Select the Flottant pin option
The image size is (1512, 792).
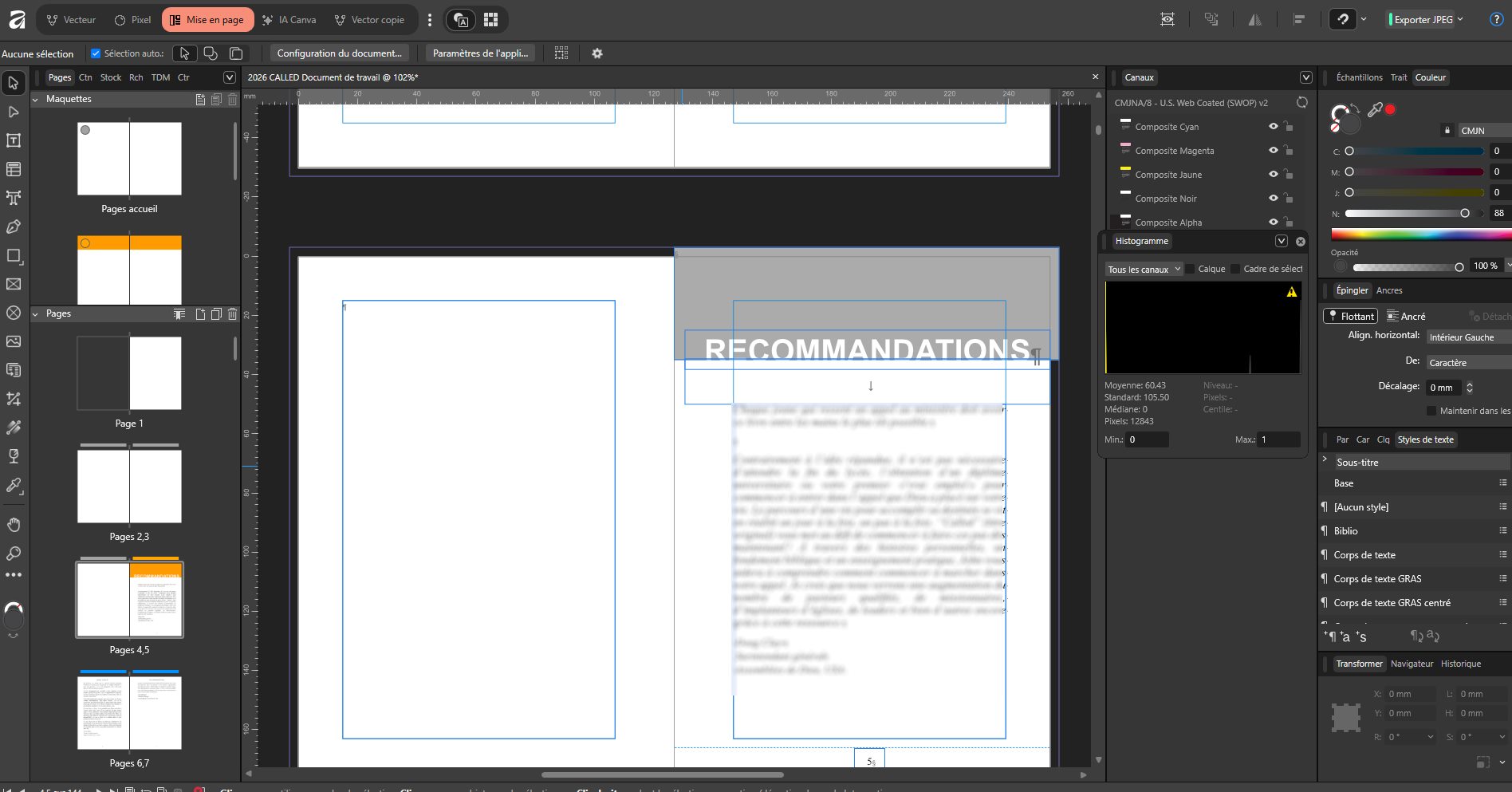tap(1350, 316)
